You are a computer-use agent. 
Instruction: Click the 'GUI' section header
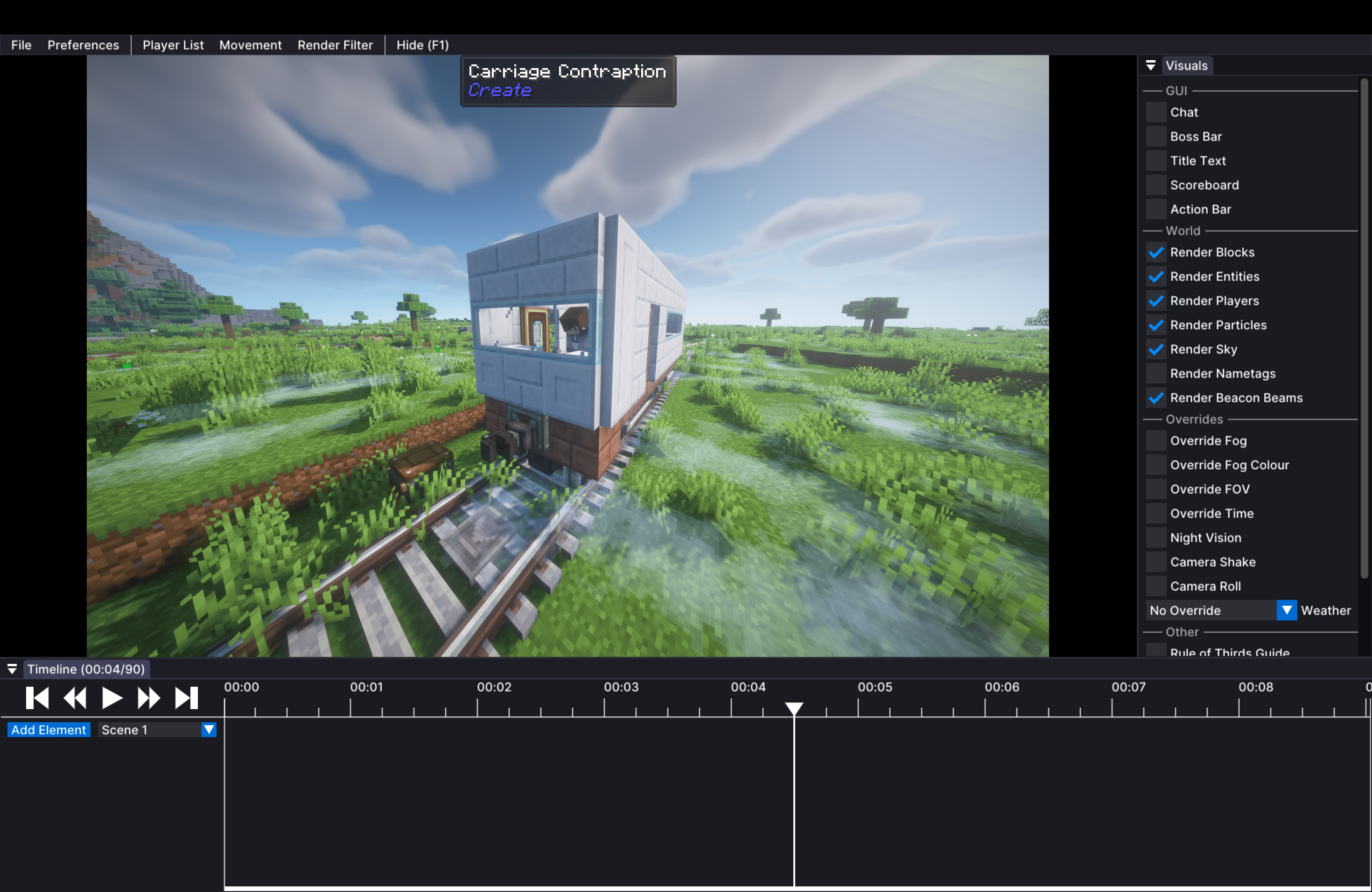(x=1176, y=91)
